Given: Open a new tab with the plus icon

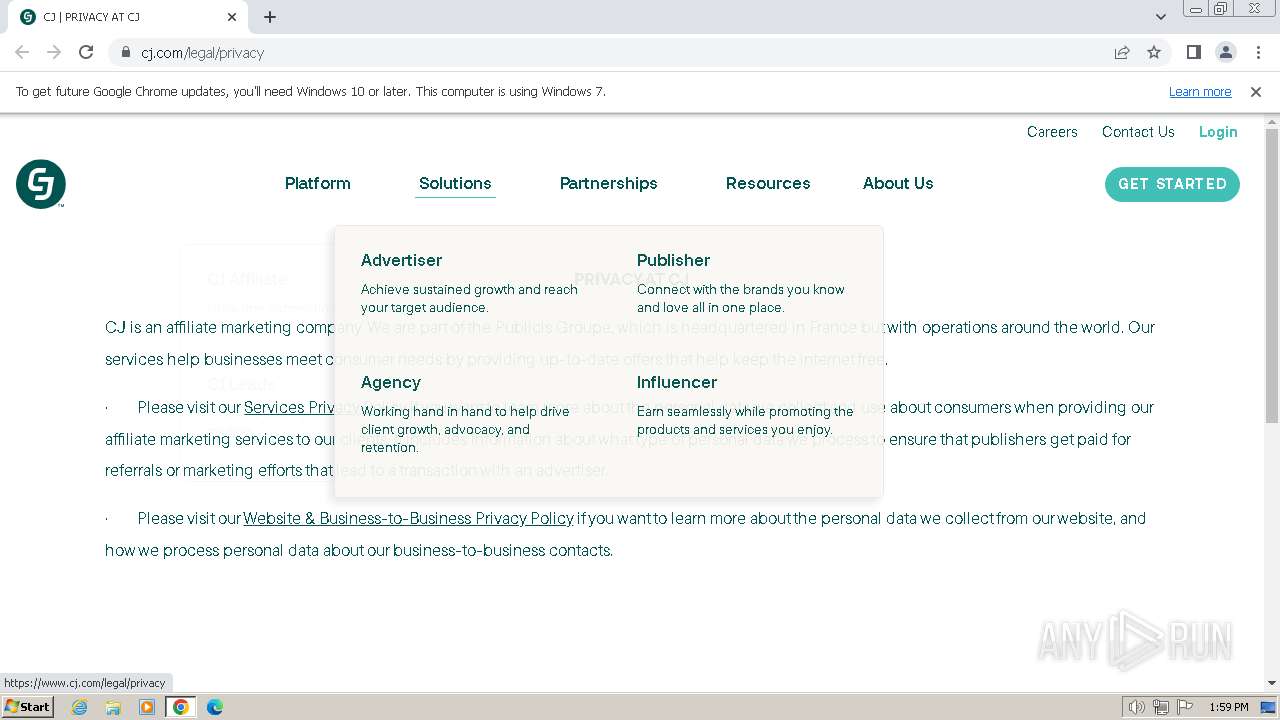Looking at the screenshot, I should pos(270,17).
